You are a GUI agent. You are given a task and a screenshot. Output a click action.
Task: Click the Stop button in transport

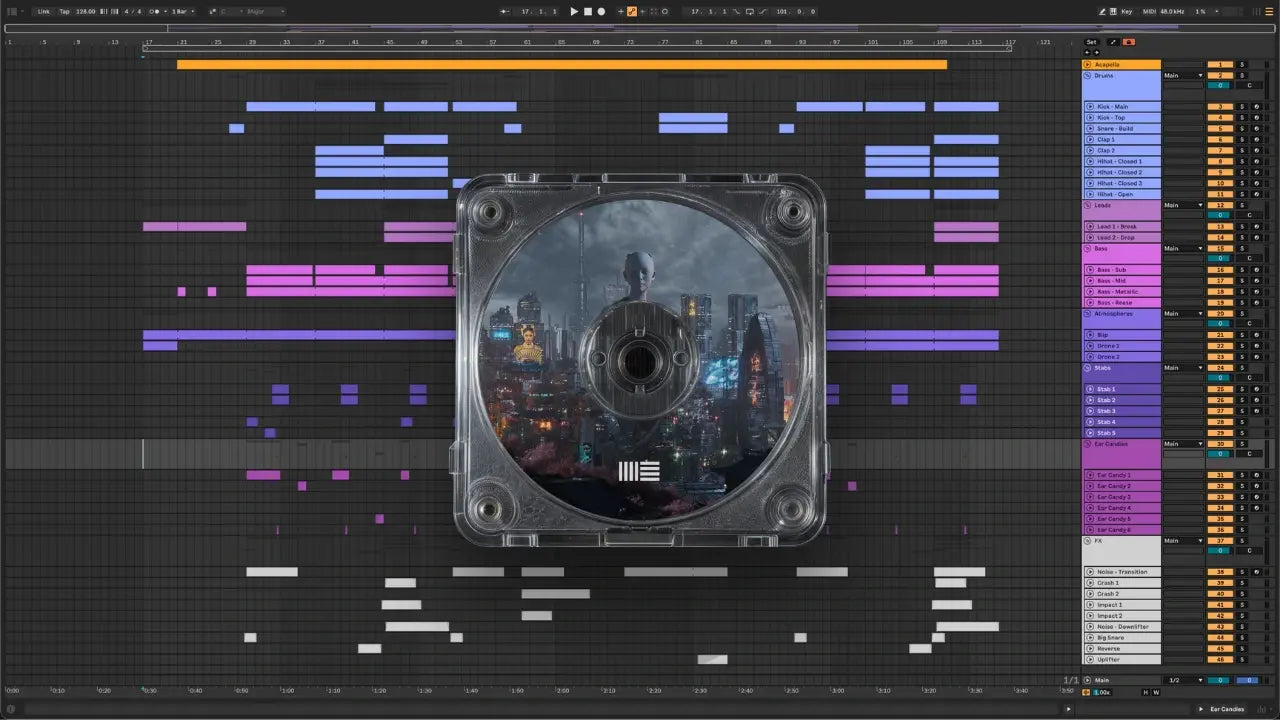pos(587,11)
